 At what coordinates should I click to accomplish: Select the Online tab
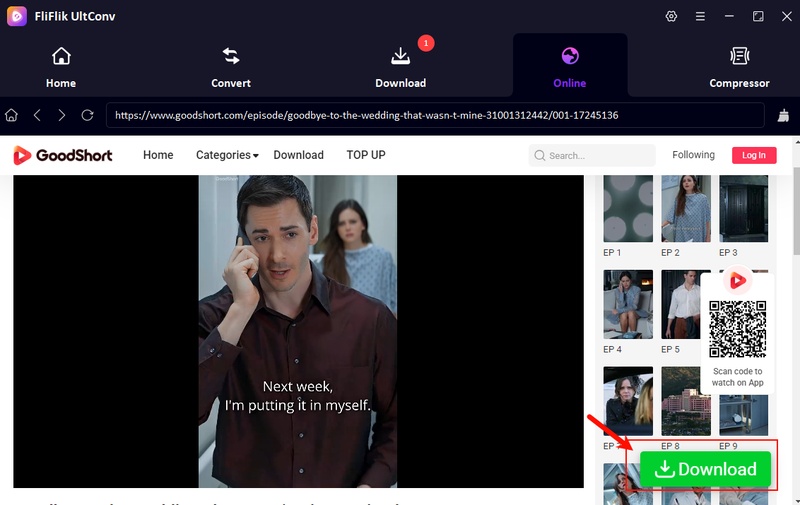[x=570, y=67]
